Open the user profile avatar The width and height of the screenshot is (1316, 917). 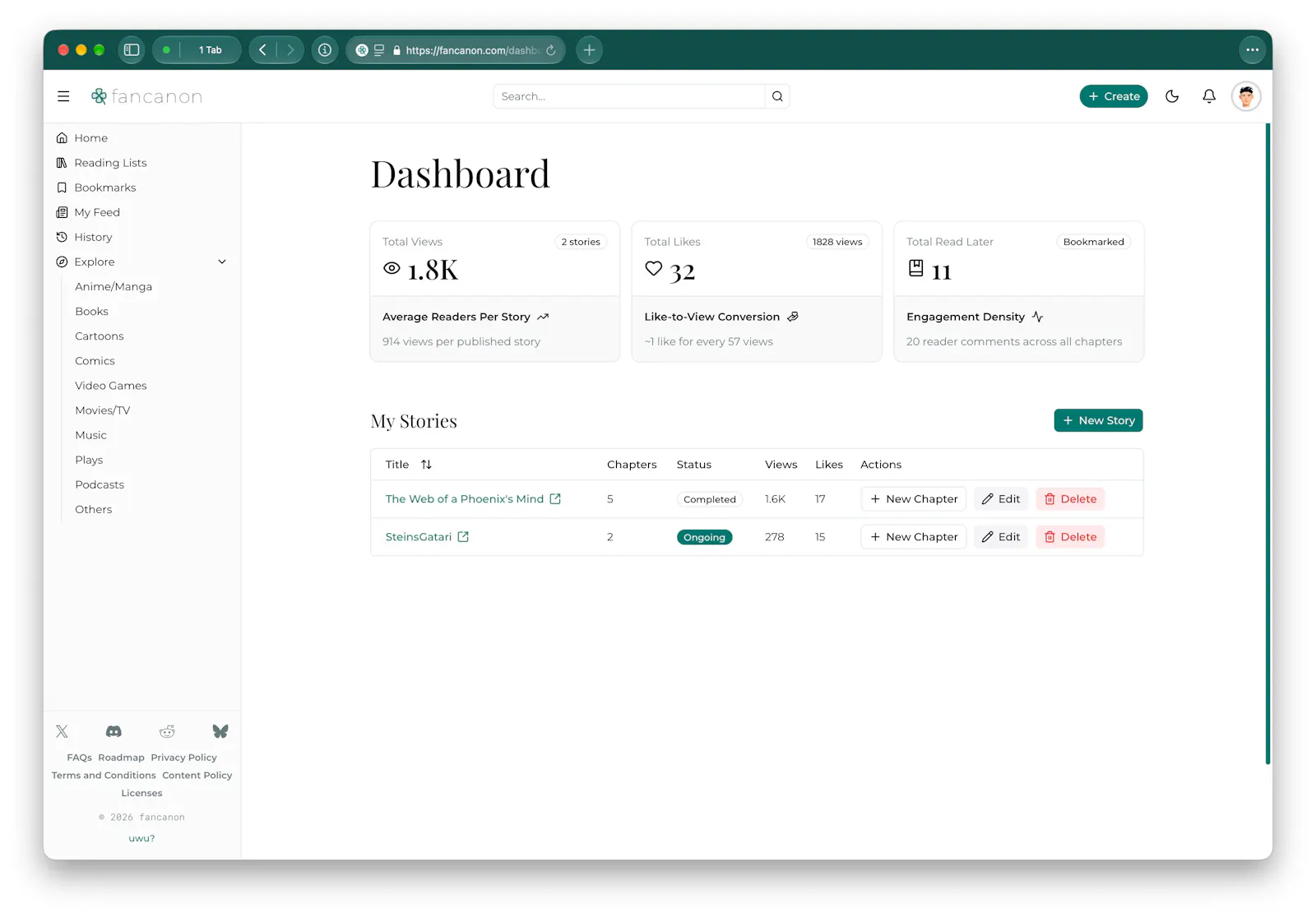pos(1246,96)
